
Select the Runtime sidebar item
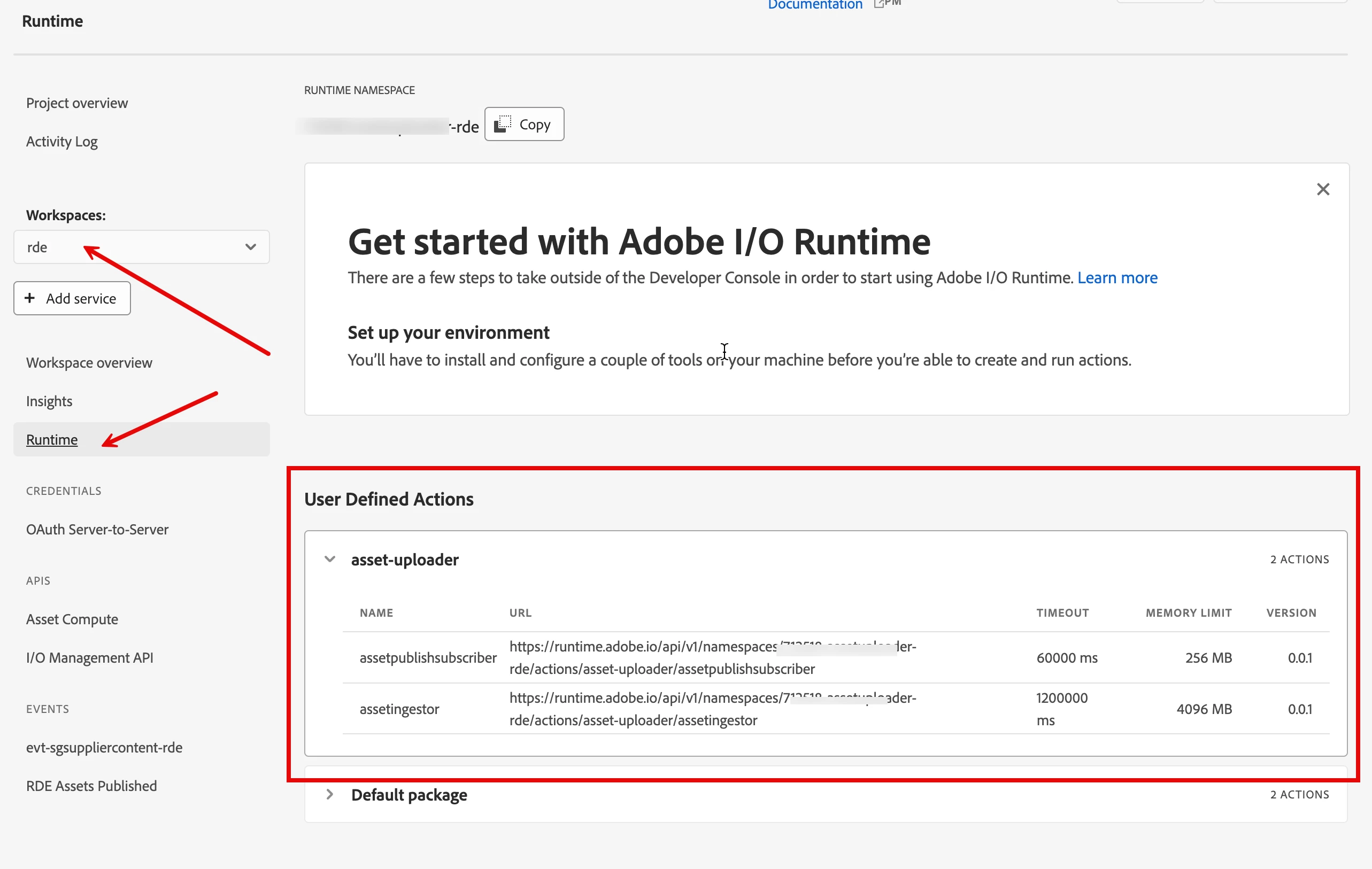point(52,440)
